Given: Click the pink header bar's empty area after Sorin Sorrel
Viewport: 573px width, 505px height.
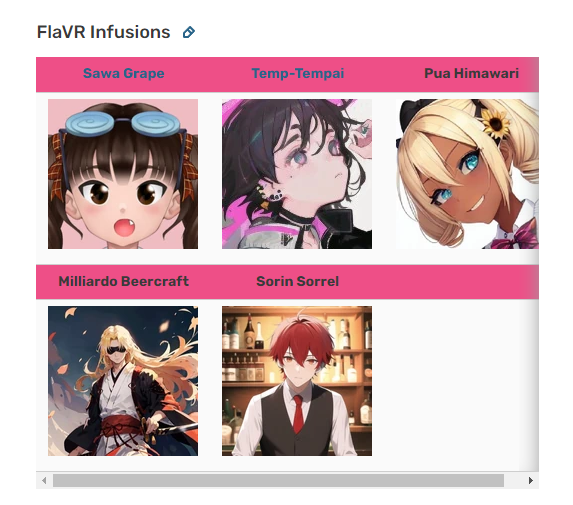Looking at the screenshot, I should pos(439,282).
